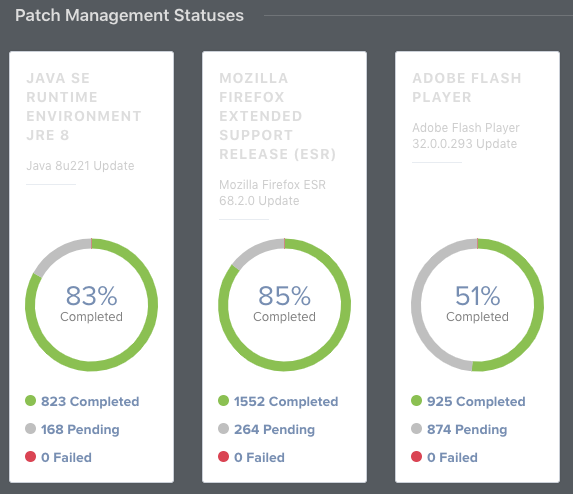This screenshot has height=494, width=573.
Task: Click red dot in Adobe Flash Failed row
Action: click(417, 456)
